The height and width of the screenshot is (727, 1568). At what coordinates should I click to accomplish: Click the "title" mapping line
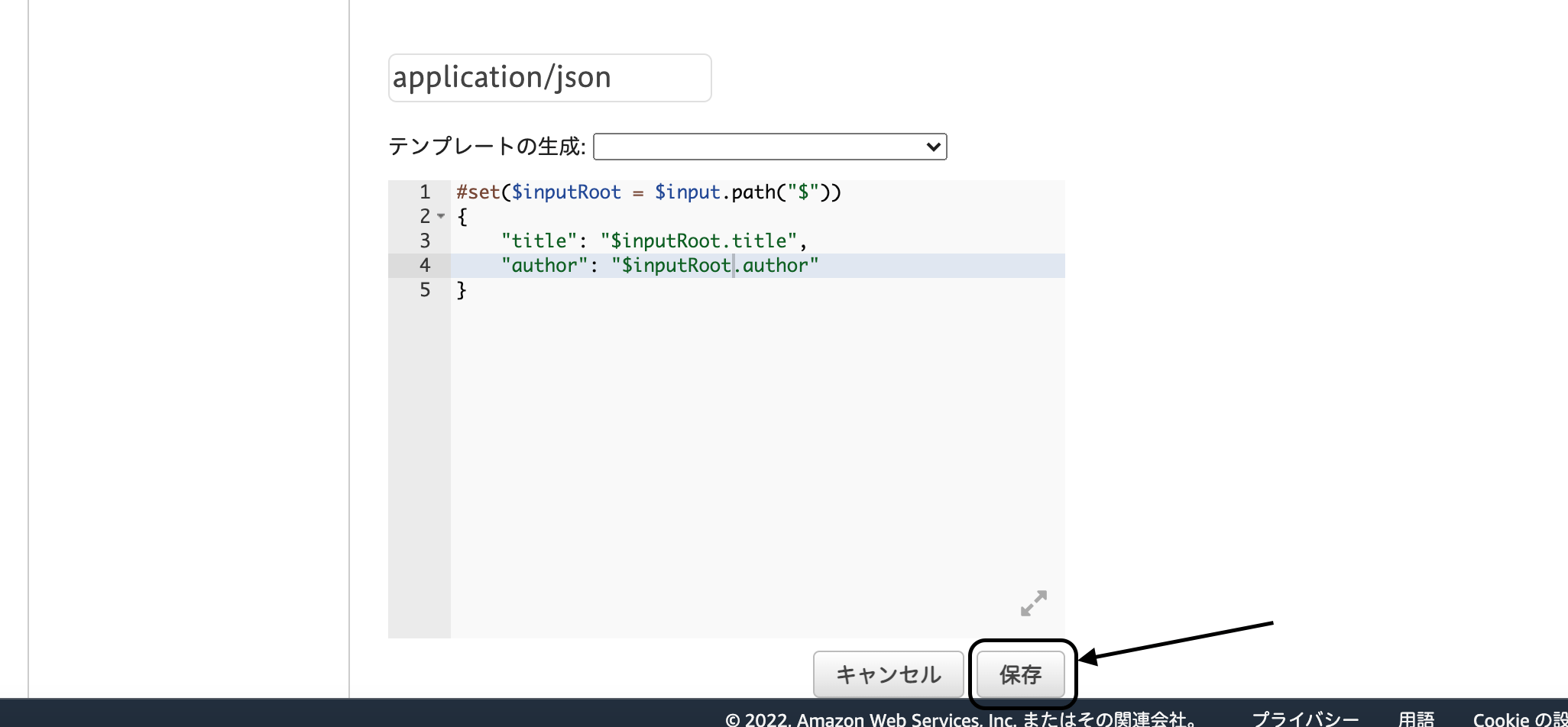point(654,241)
